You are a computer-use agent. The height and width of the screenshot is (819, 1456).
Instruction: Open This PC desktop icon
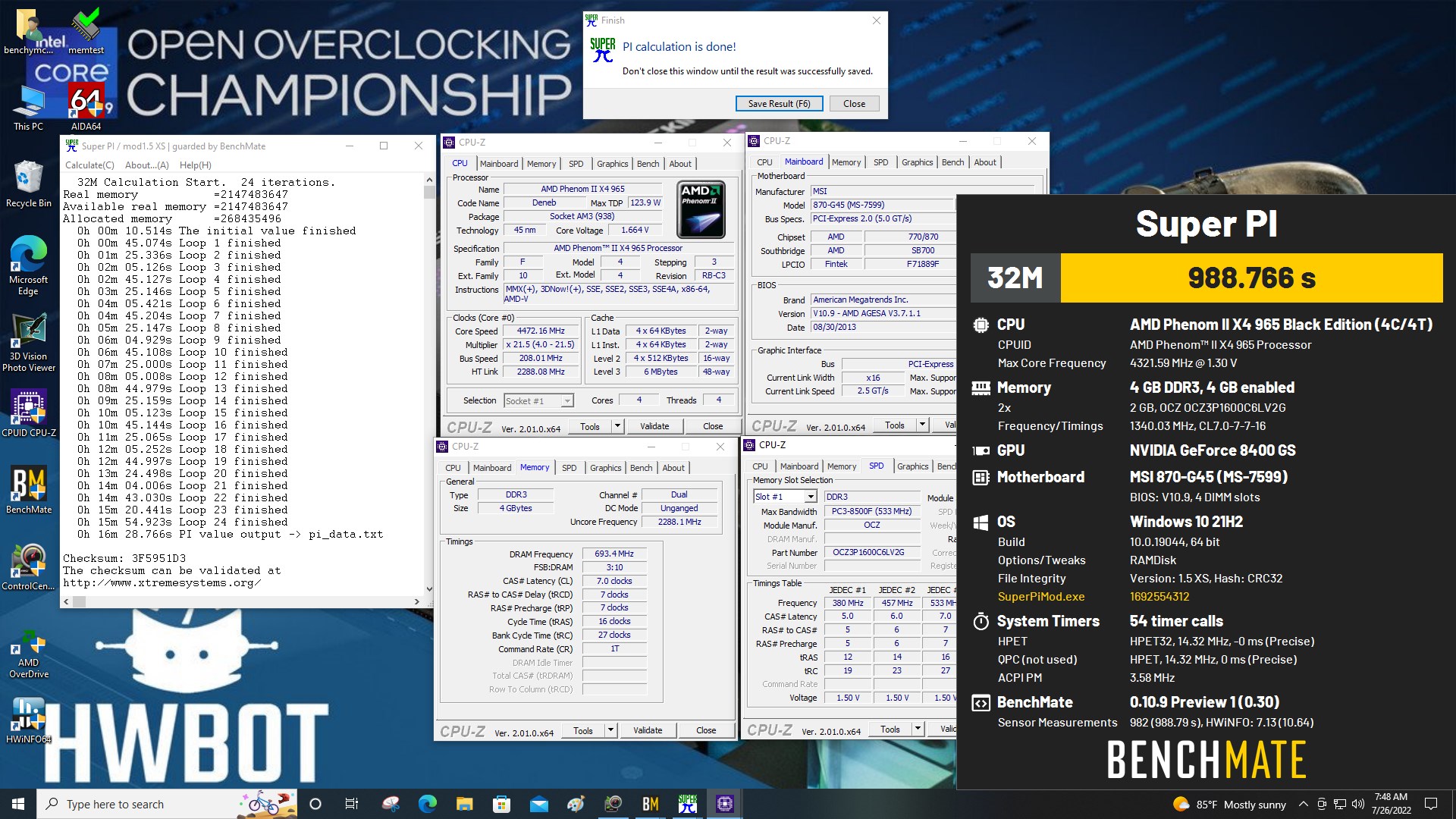coord(29,108)
